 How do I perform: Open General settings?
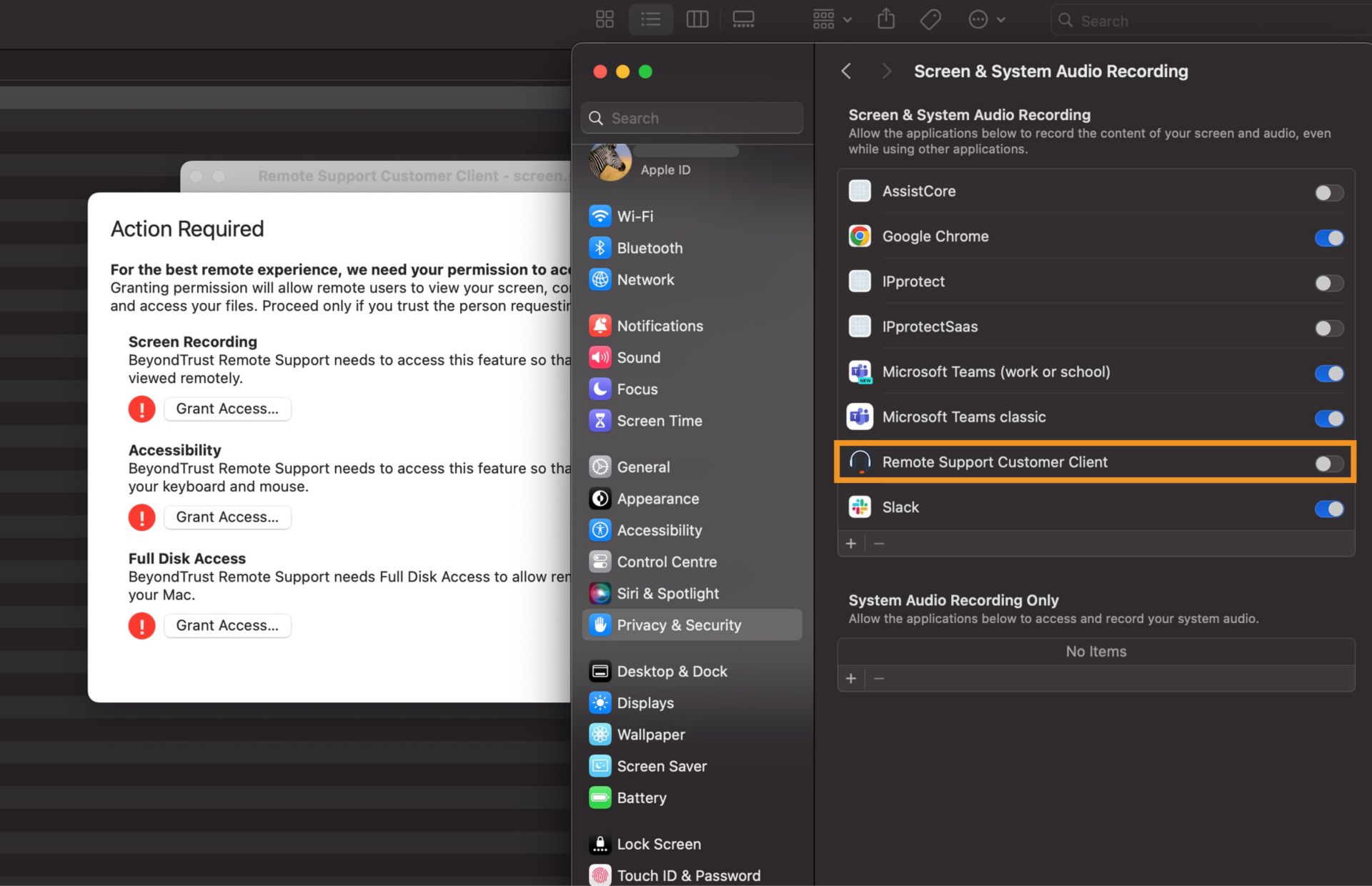692,467
